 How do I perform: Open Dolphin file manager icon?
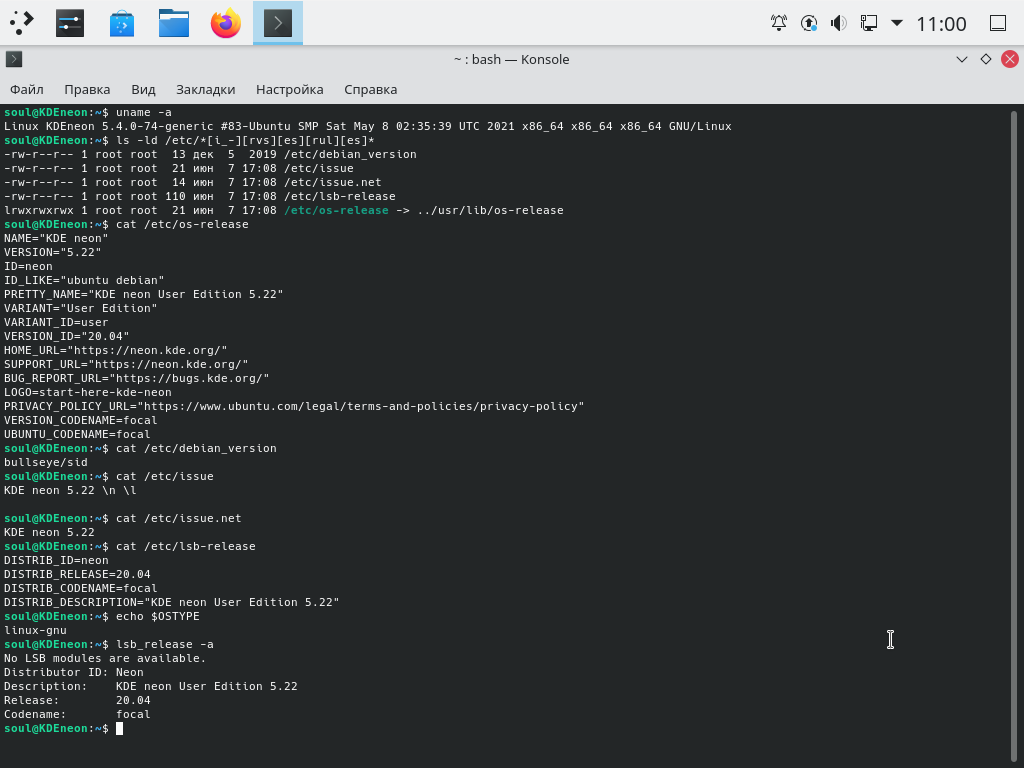point(174,23)
